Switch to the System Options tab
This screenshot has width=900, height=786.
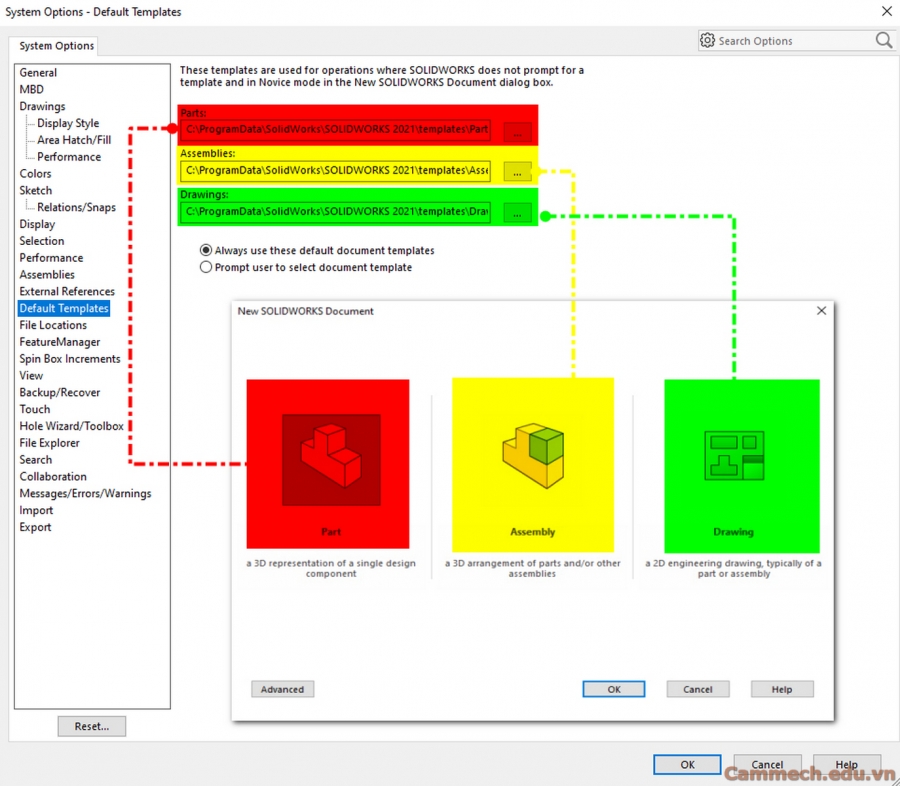pyautogui.click(x=56, y=45)
